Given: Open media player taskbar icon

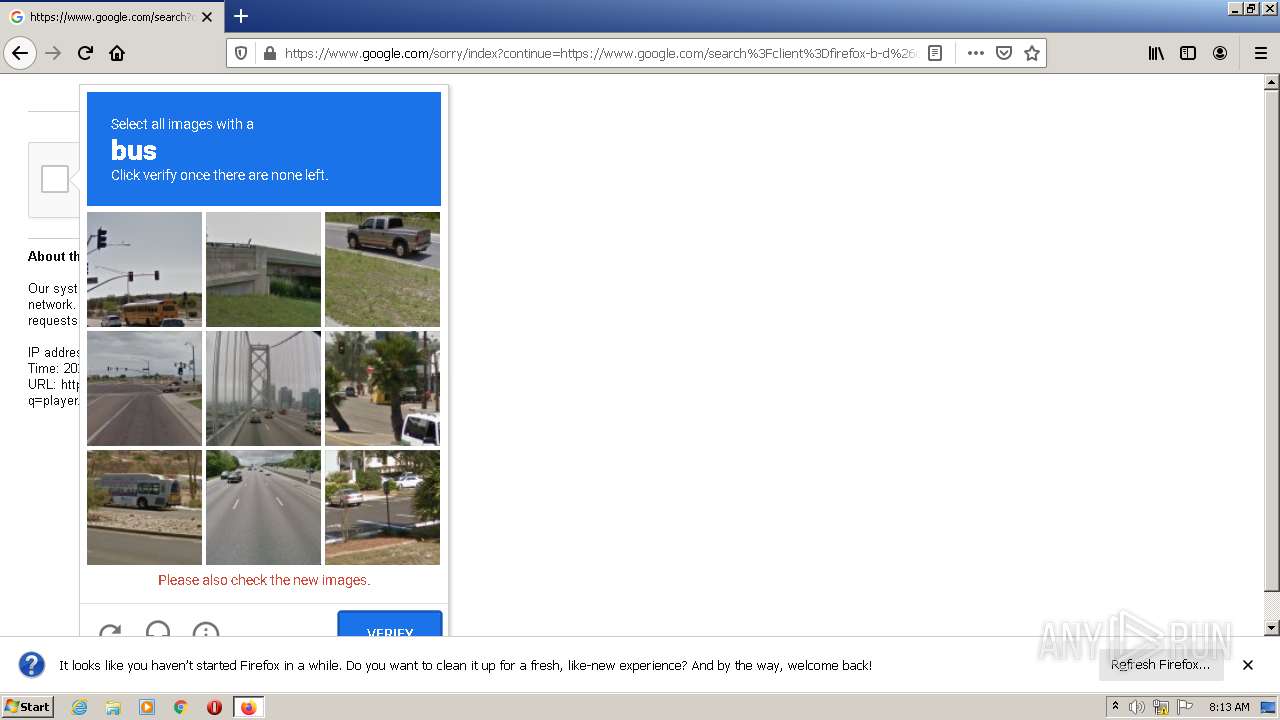Looking at the screenshot, I should [x=147, y=707].
